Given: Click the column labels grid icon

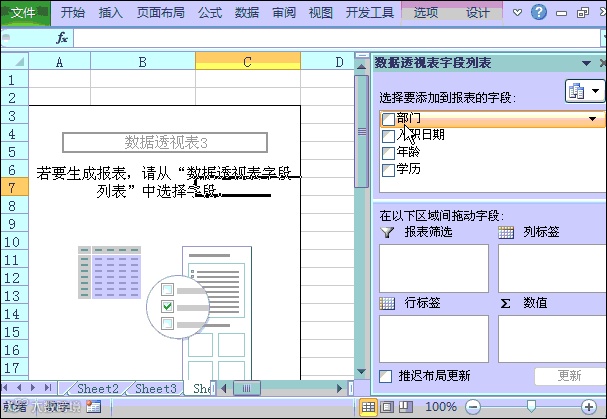Looking at the screenshot, I should pyautogui.click(x=506, y=232).
